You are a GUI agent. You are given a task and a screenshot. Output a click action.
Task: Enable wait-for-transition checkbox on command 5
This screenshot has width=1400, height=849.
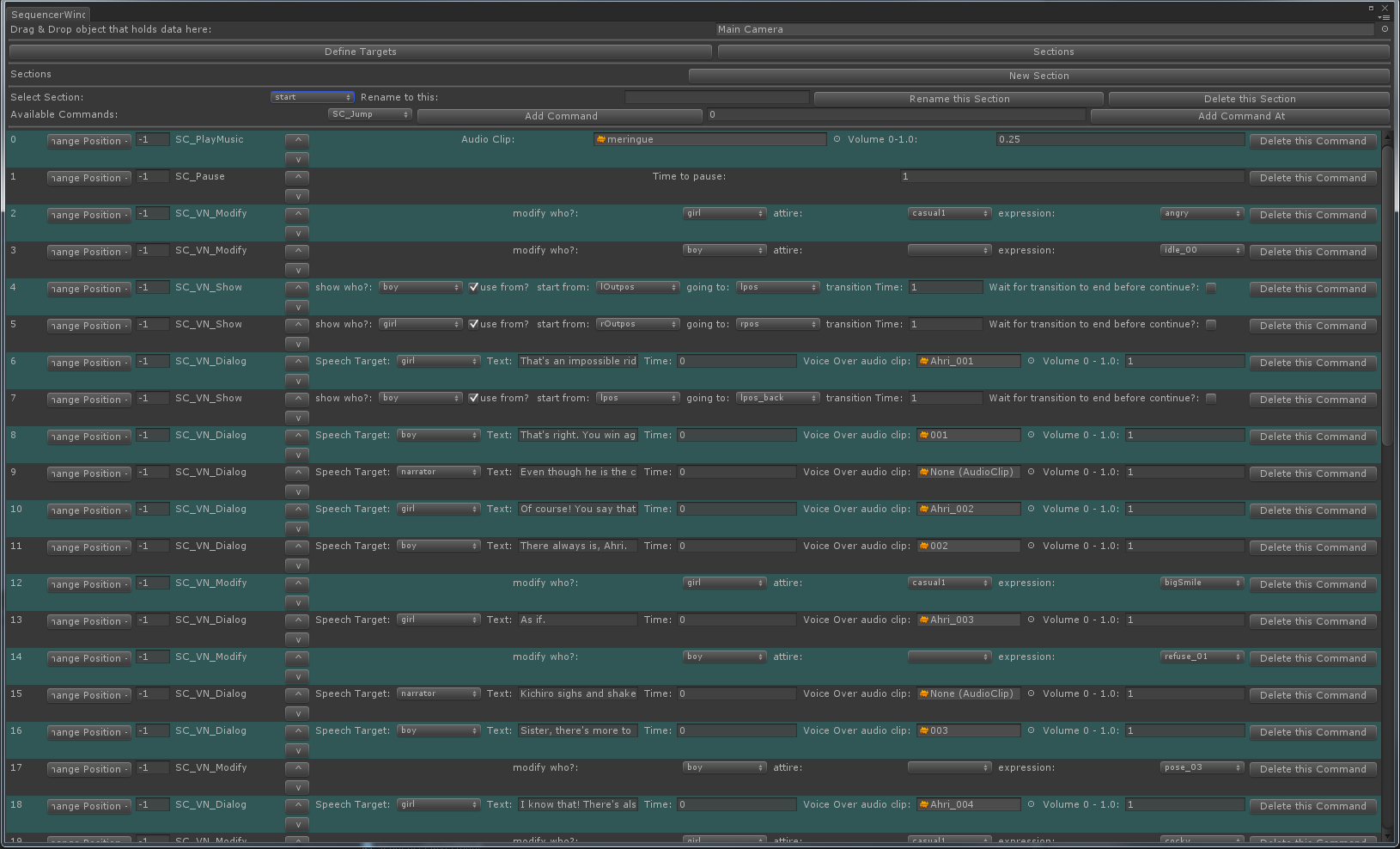click(x=1211, y=325)
